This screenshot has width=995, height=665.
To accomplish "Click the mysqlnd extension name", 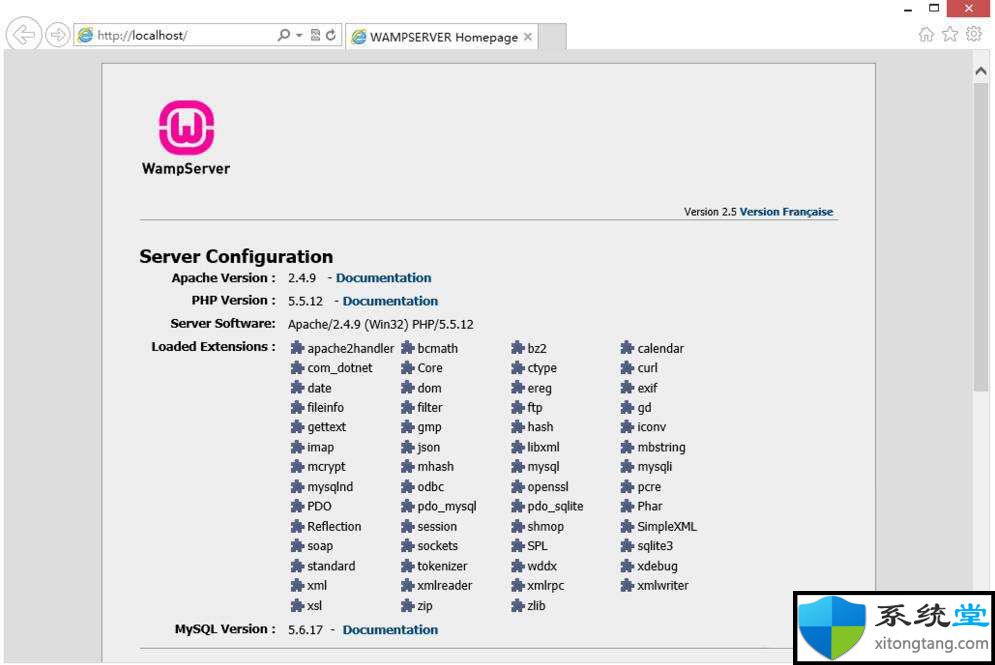I will [x=330, y=487].
